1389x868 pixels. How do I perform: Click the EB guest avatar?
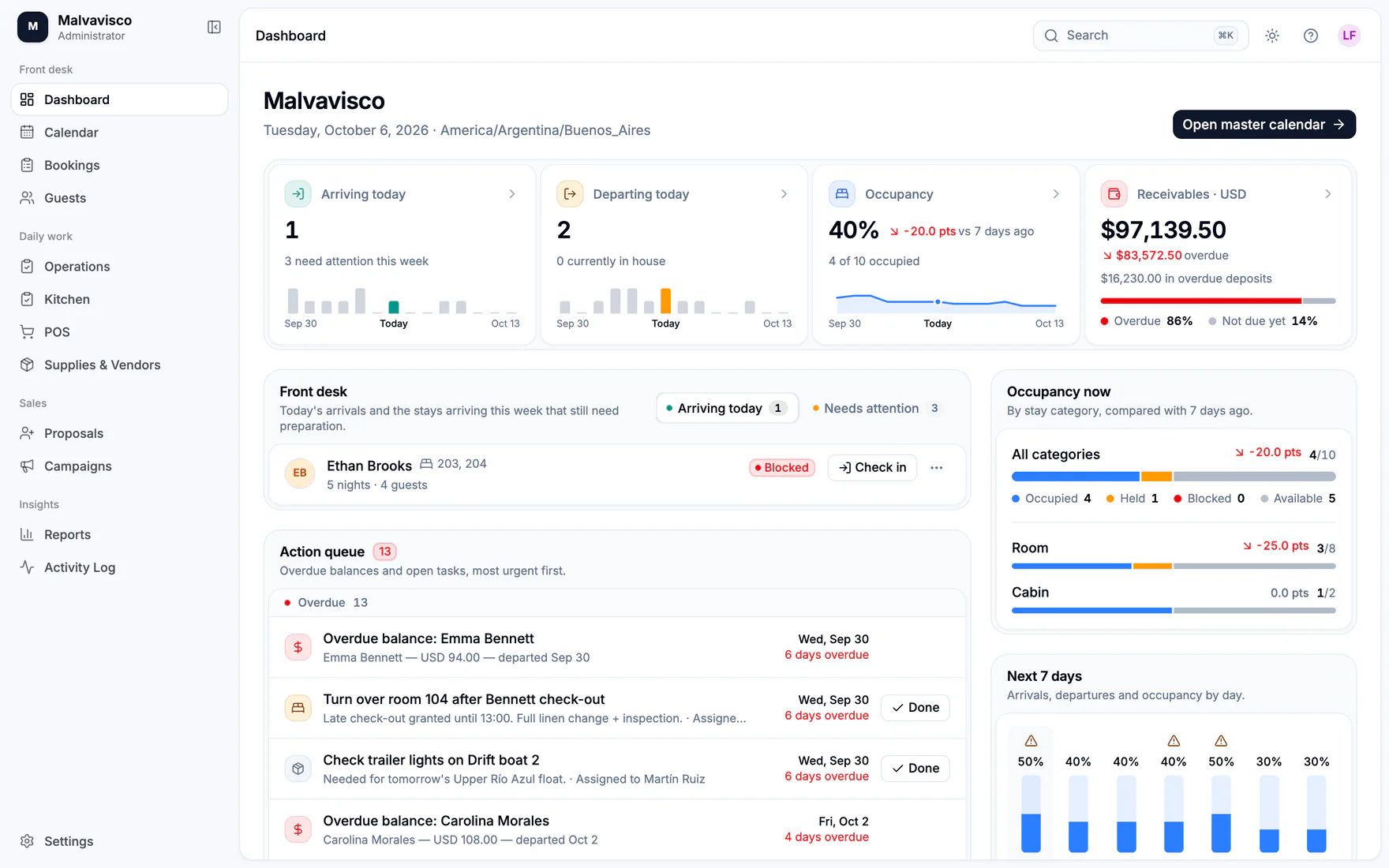(300, 473)
